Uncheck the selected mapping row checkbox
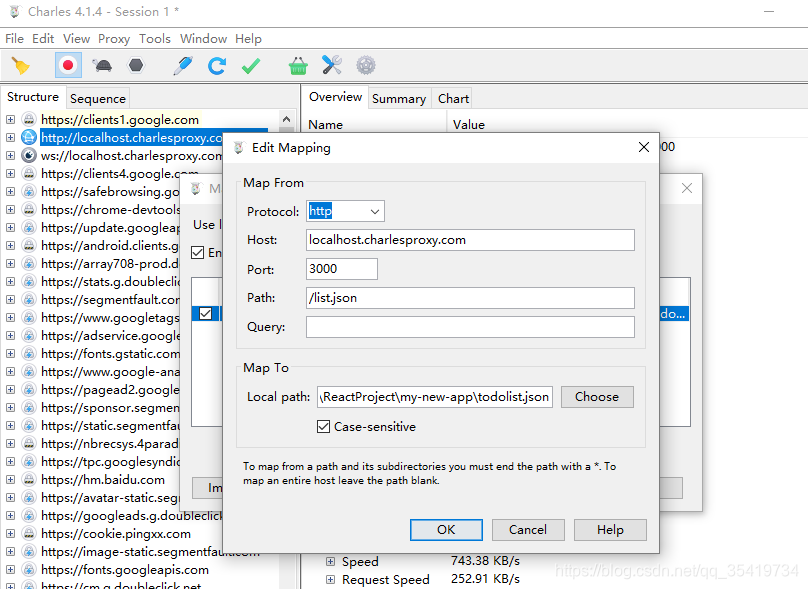This screenshot has height=589, width=808. tap(205, 313)
